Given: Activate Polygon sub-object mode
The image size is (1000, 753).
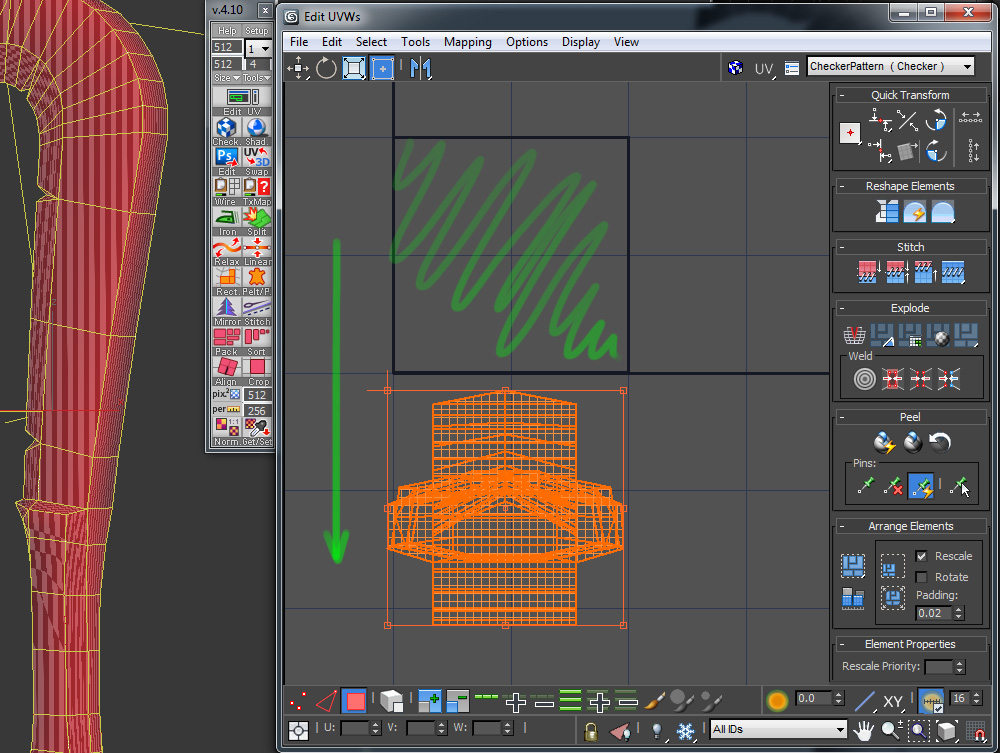Looking at the screenshot, I should 354,701.
